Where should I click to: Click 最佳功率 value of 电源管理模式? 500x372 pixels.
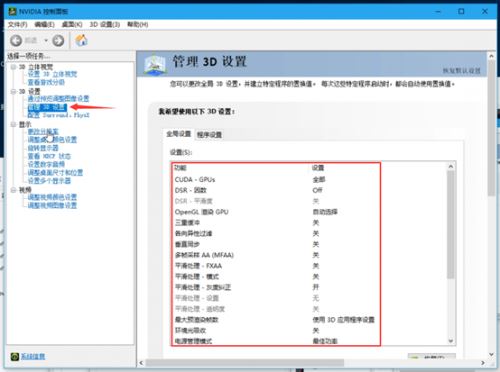(325, 341)
